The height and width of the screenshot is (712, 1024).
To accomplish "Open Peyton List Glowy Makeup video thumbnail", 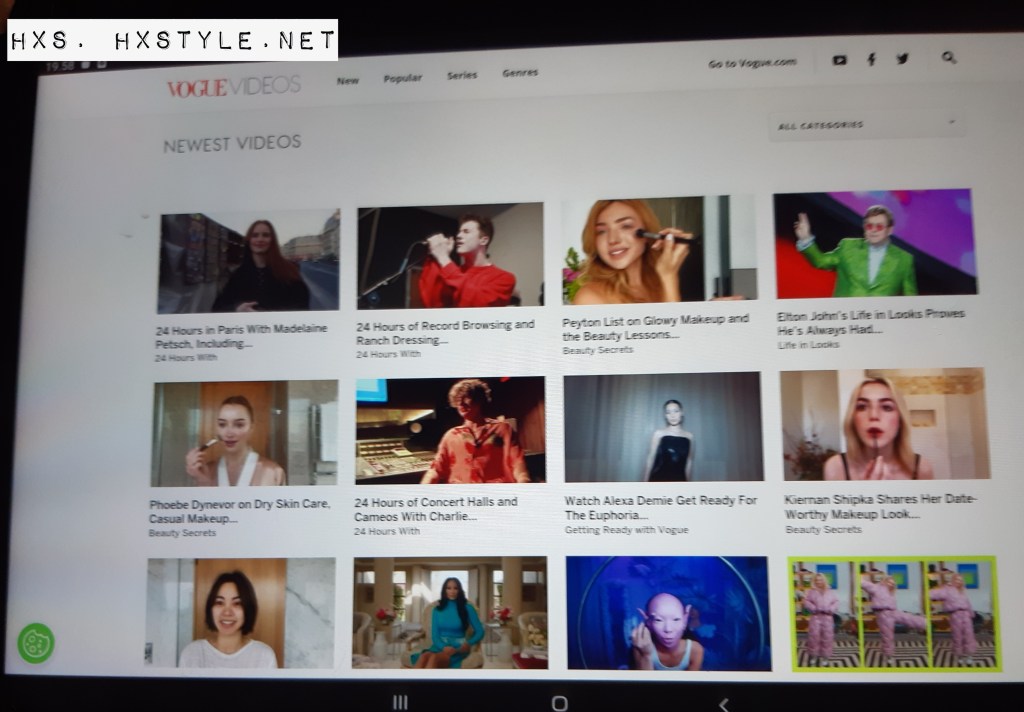I will point(659,250).
